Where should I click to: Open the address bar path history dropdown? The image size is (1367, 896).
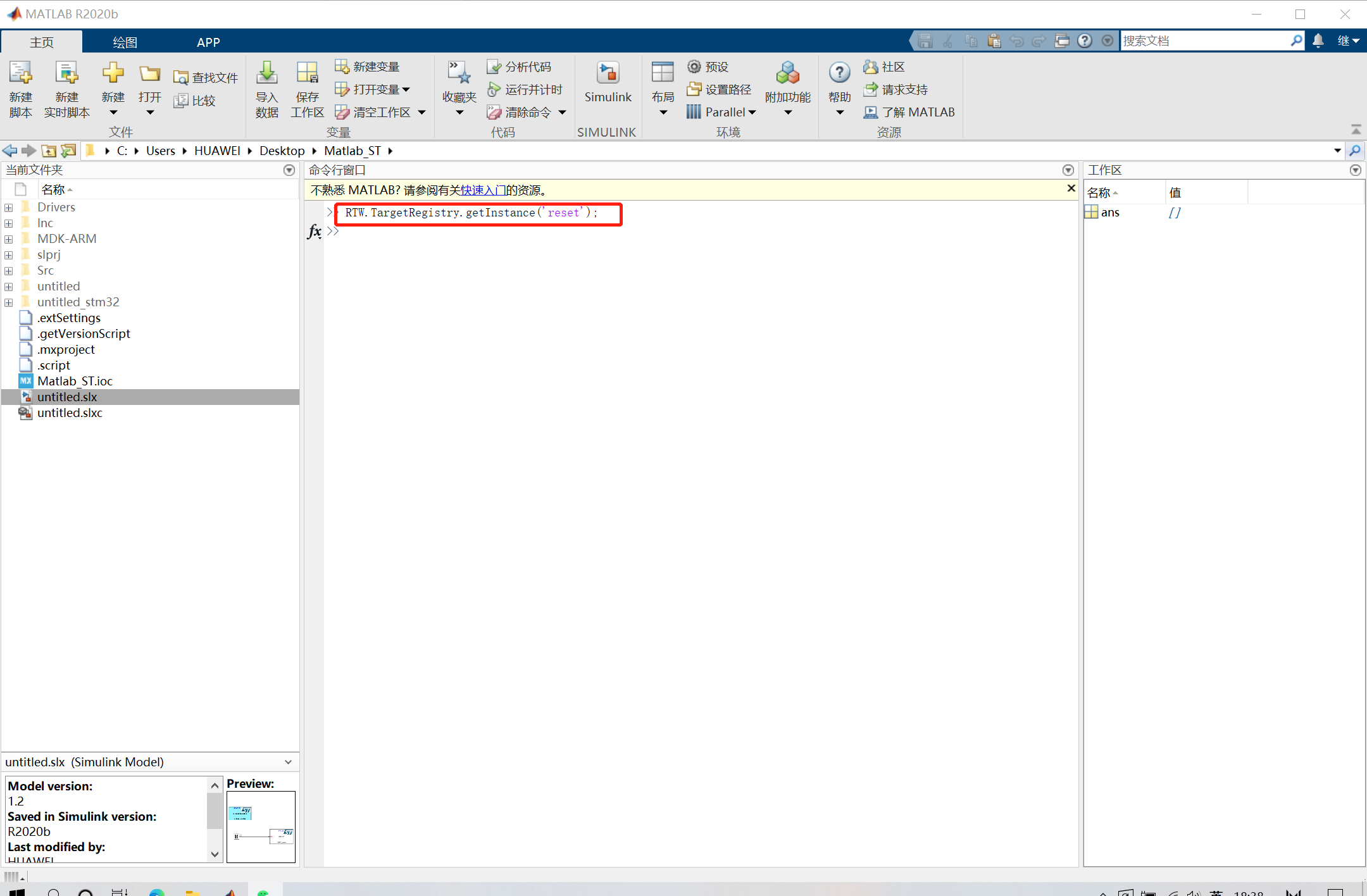[1337, 151]
